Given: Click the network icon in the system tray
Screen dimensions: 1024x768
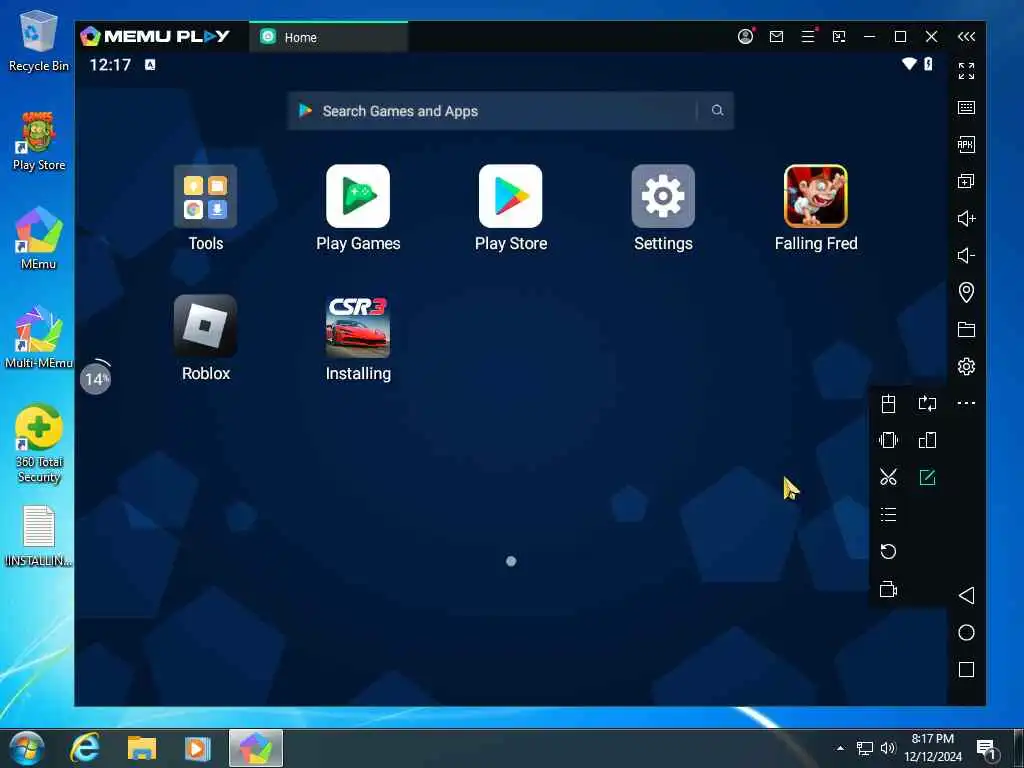Looking at the screenshot, I should click(x=865, y=748).
